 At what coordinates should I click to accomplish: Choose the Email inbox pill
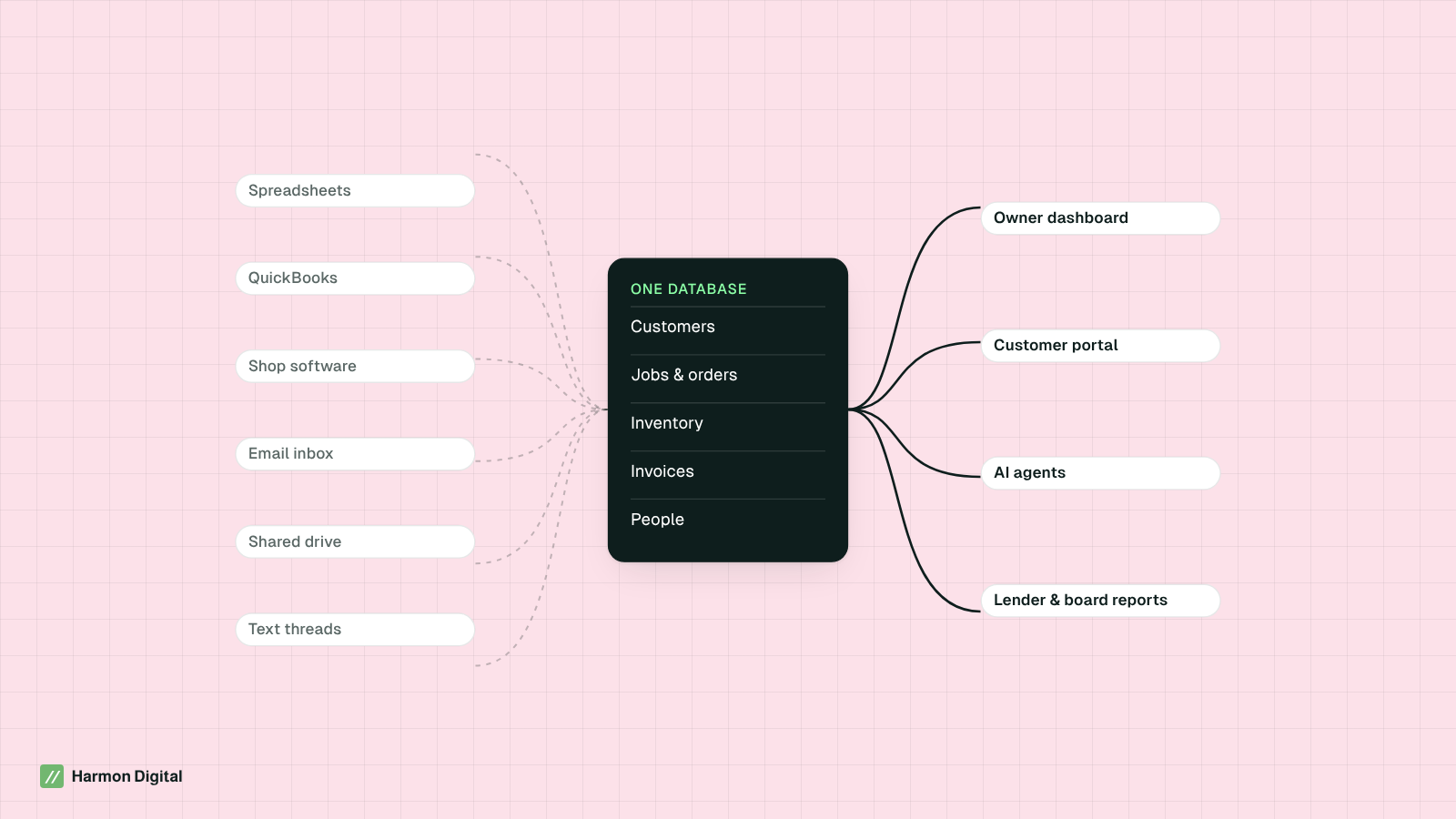pos(355,454)
